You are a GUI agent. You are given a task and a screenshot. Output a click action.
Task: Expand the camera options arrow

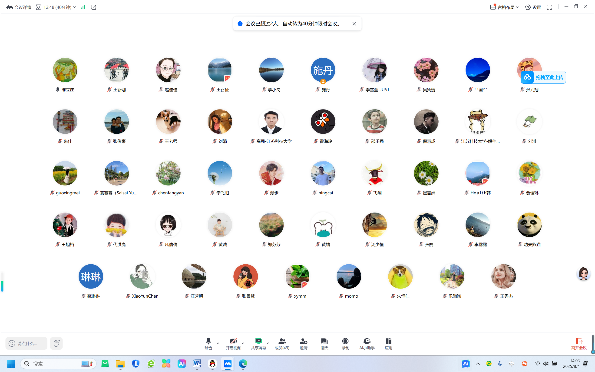tap(243, 343)
